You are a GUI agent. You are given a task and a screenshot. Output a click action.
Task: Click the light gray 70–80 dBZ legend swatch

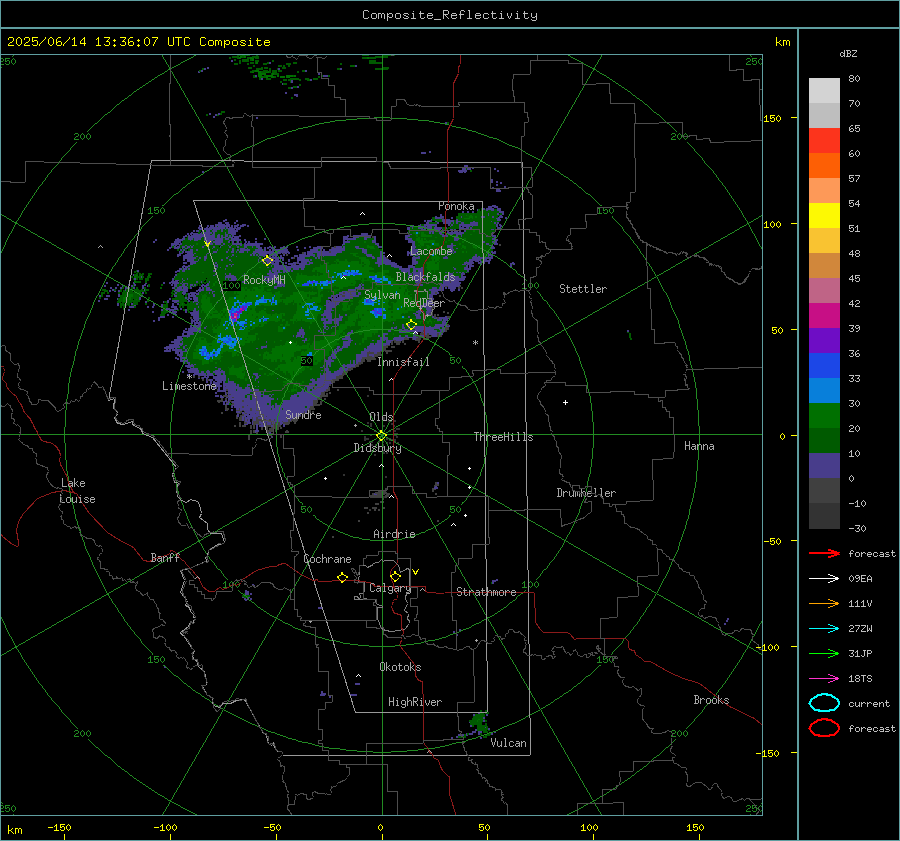[824, 91]
